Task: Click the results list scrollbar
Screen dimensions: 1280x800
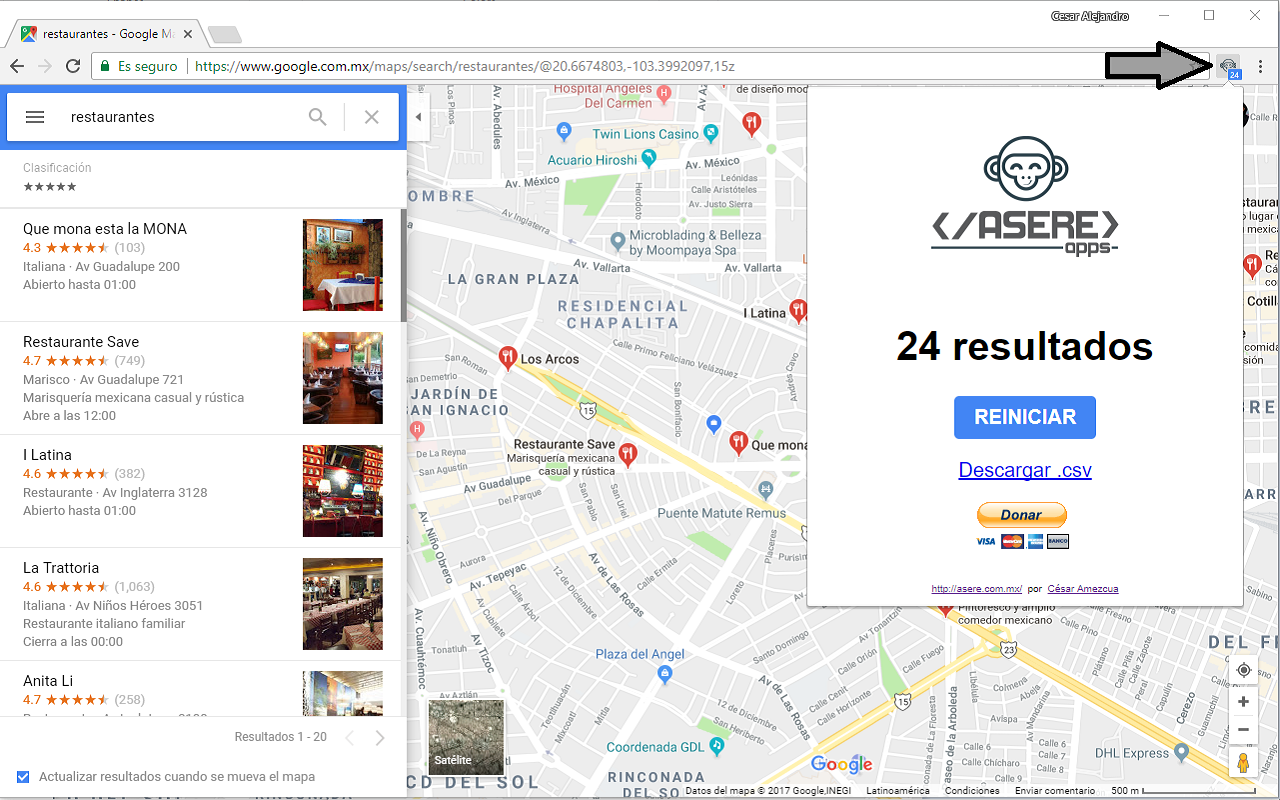Action: pyautogui.click(x=403, y=265)
